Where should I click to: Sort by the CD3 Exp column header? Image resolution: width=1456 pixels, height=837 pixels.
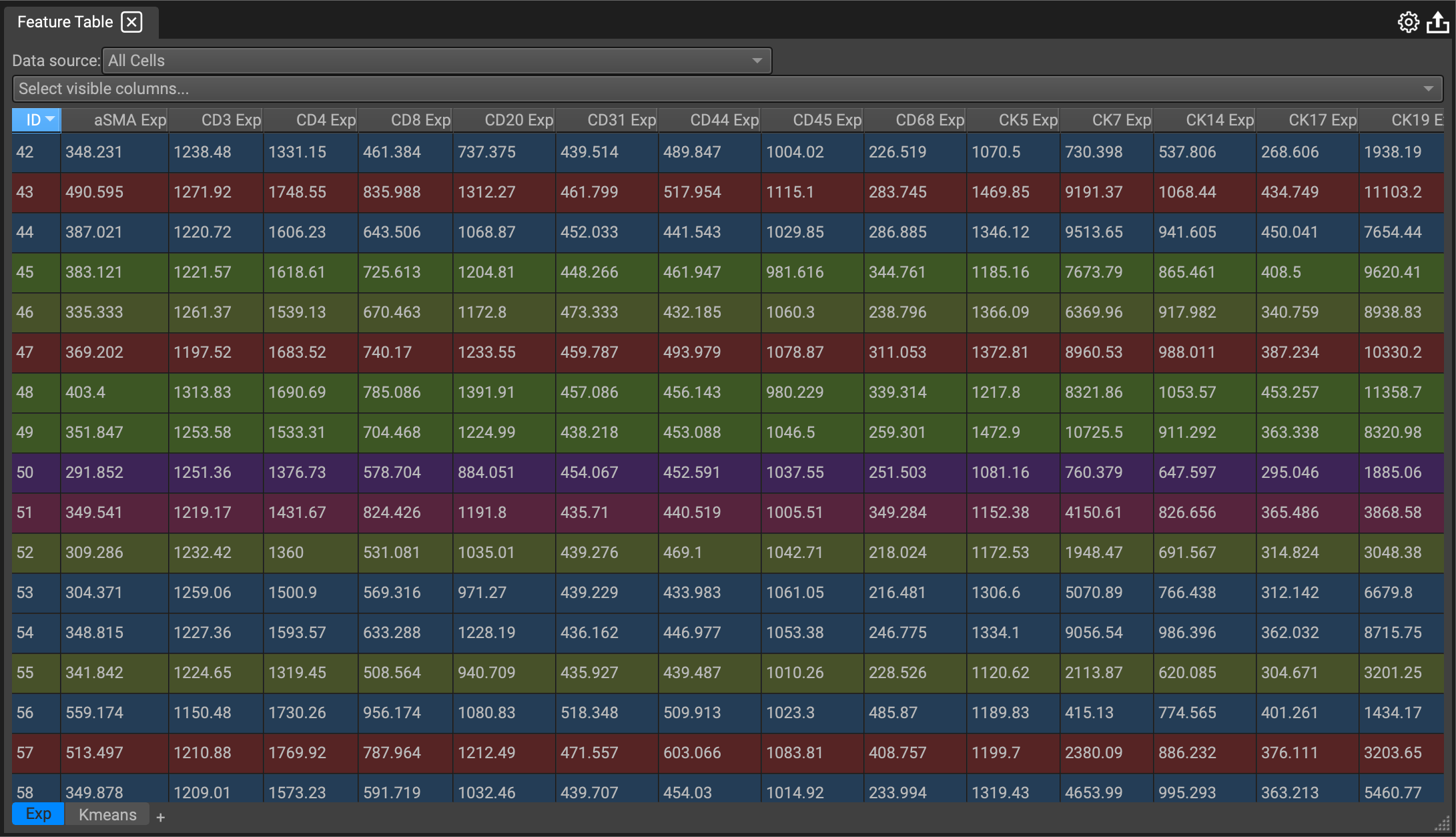216,120
